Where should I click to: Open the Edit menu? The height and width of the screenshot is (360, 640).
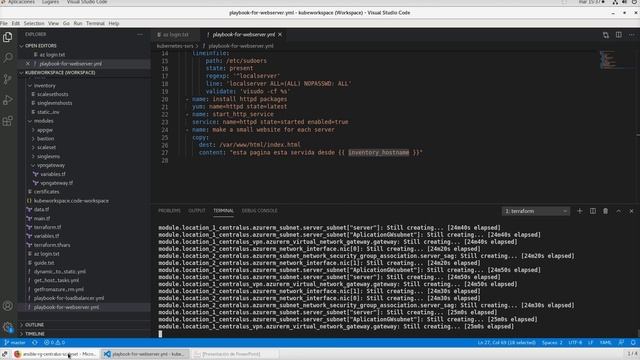pyautogui.click(x=16, y=23)
